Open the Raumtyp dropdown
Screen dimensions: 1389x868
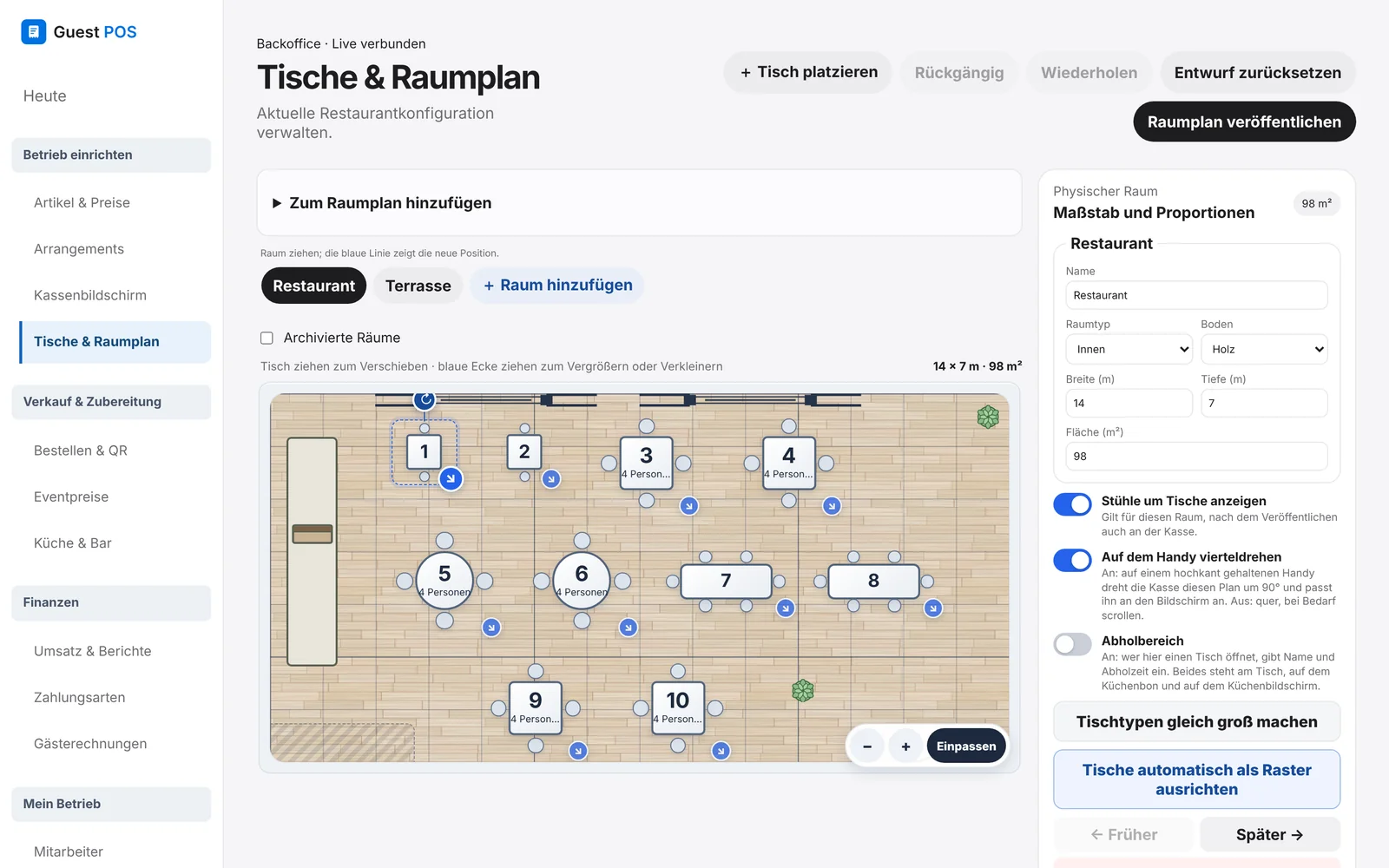pos(1129,349)
